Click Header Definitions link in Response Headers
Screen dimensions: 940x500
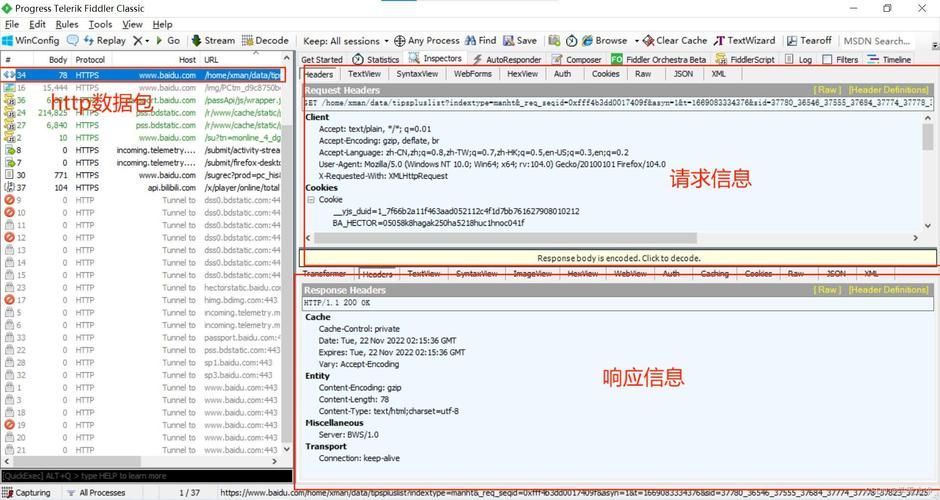pyautogui.click(x=888, y=290)
